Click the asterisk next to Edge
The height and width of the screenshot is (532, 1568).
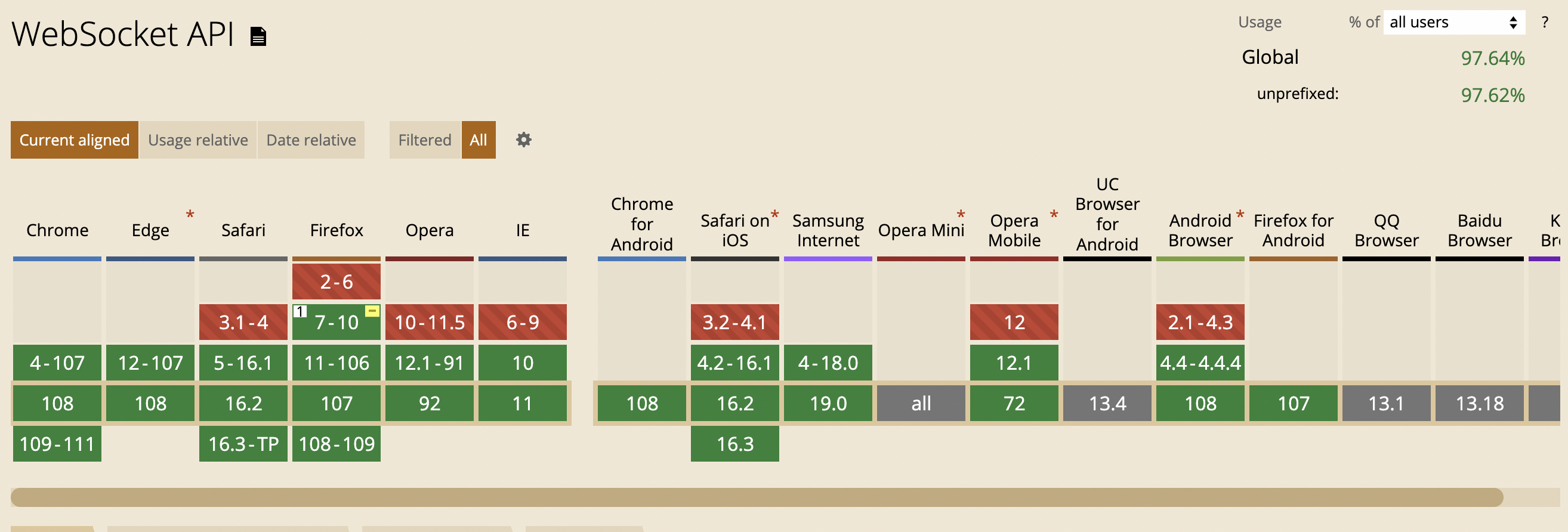tap(190, 215)
